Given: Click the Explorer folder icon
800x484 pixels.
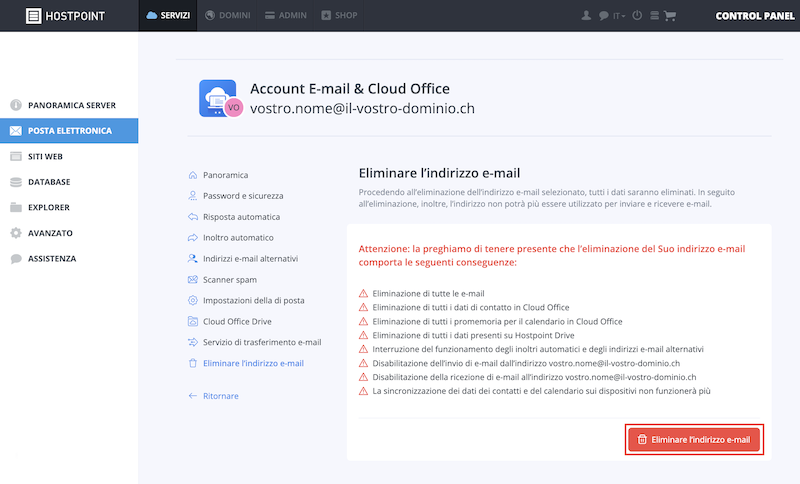Looking at the screenshot, I should [16, 207].
